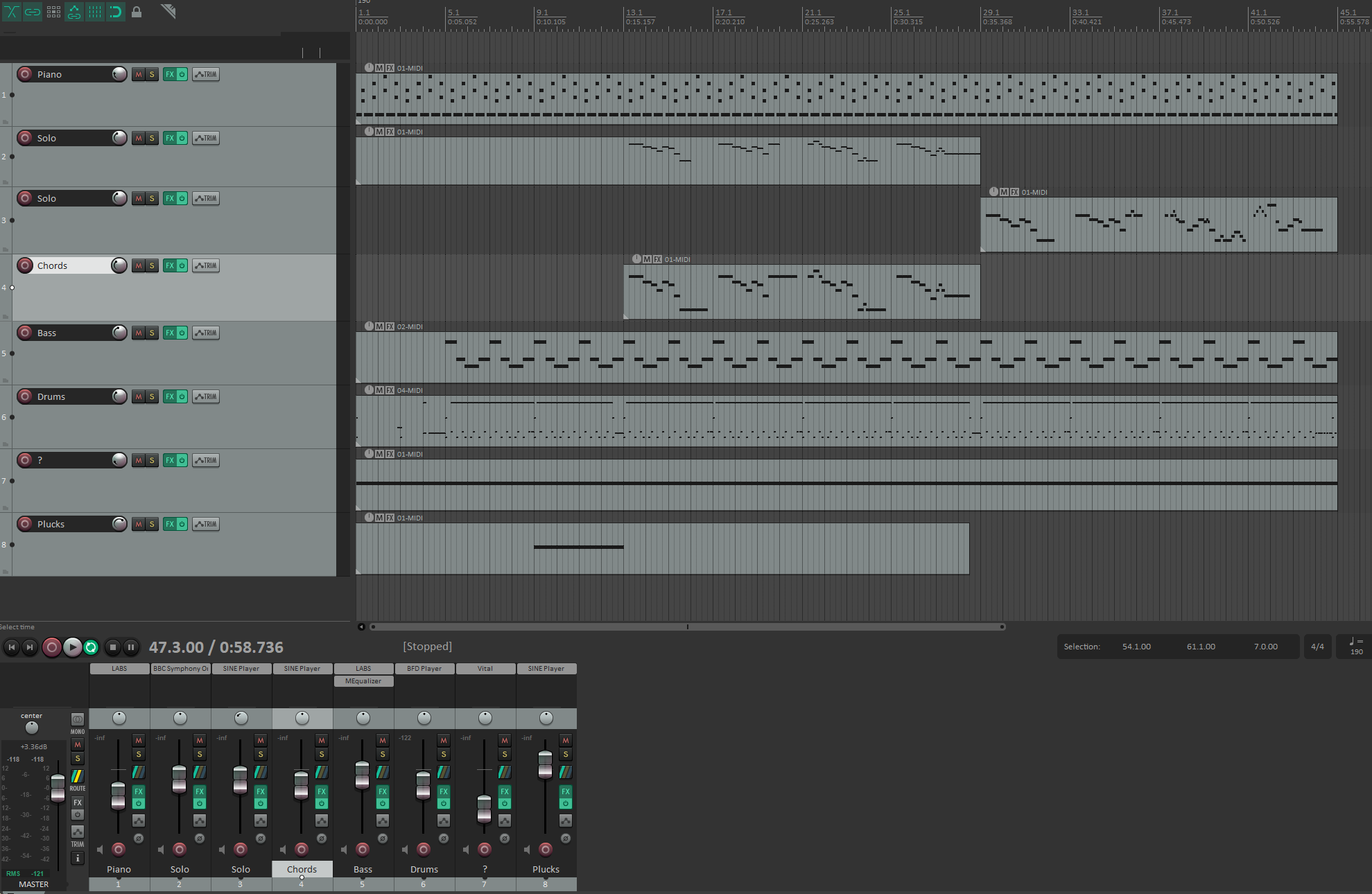Viewport: 1372px width, 894px height.
Task: Open the BFD Player FX slot in the mixer
Action: pyautogui.click(x=424, y=669)
